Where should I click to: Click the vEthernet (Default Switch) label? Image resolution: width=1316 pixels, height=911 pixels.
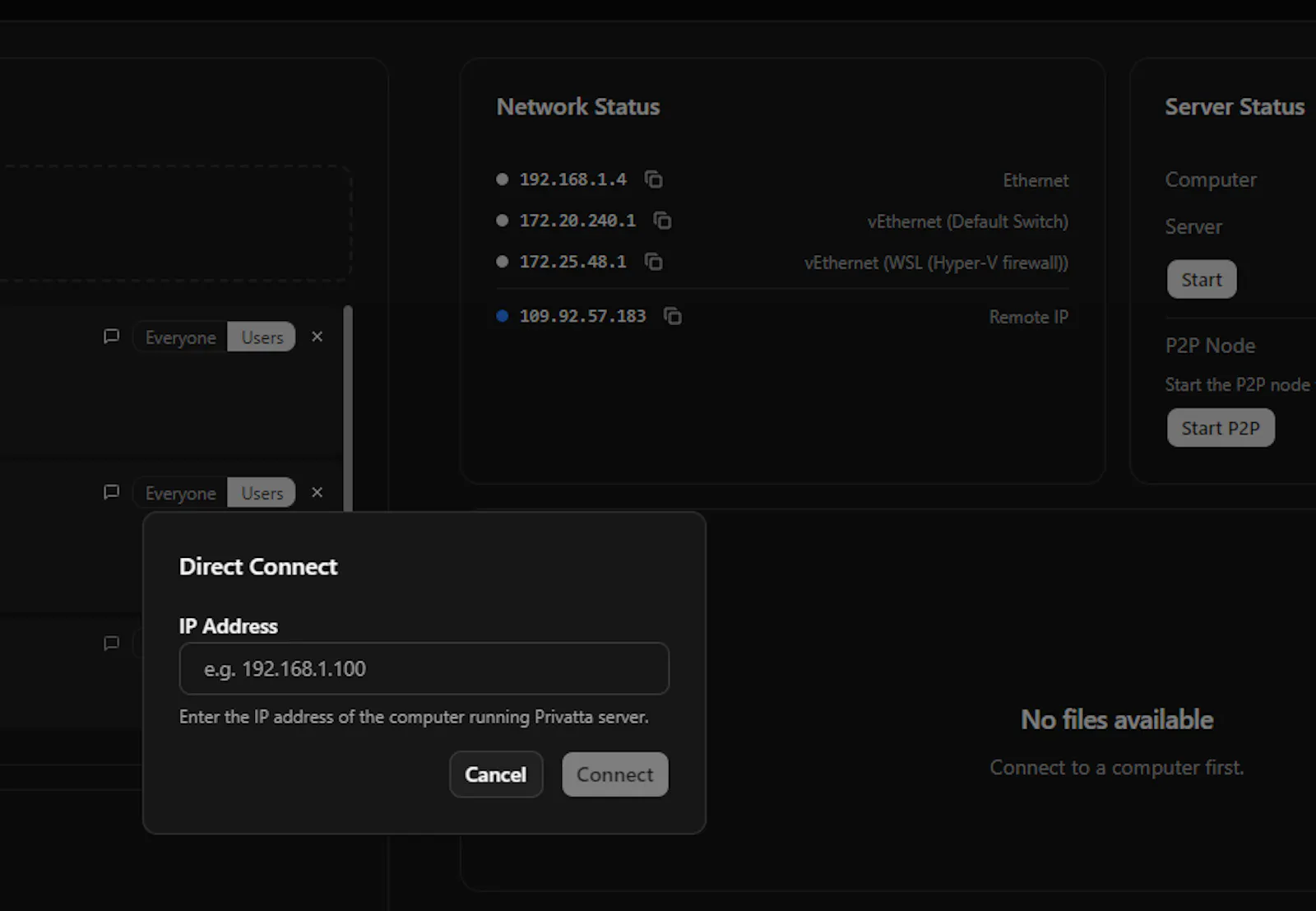coord(968,221)
